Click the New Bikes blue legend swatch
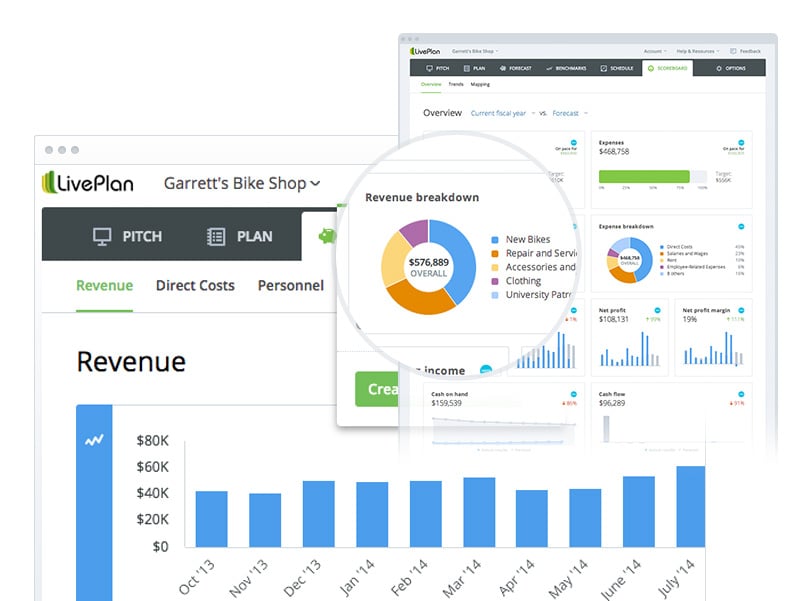 pyautogui.click(x=495, y=240)
